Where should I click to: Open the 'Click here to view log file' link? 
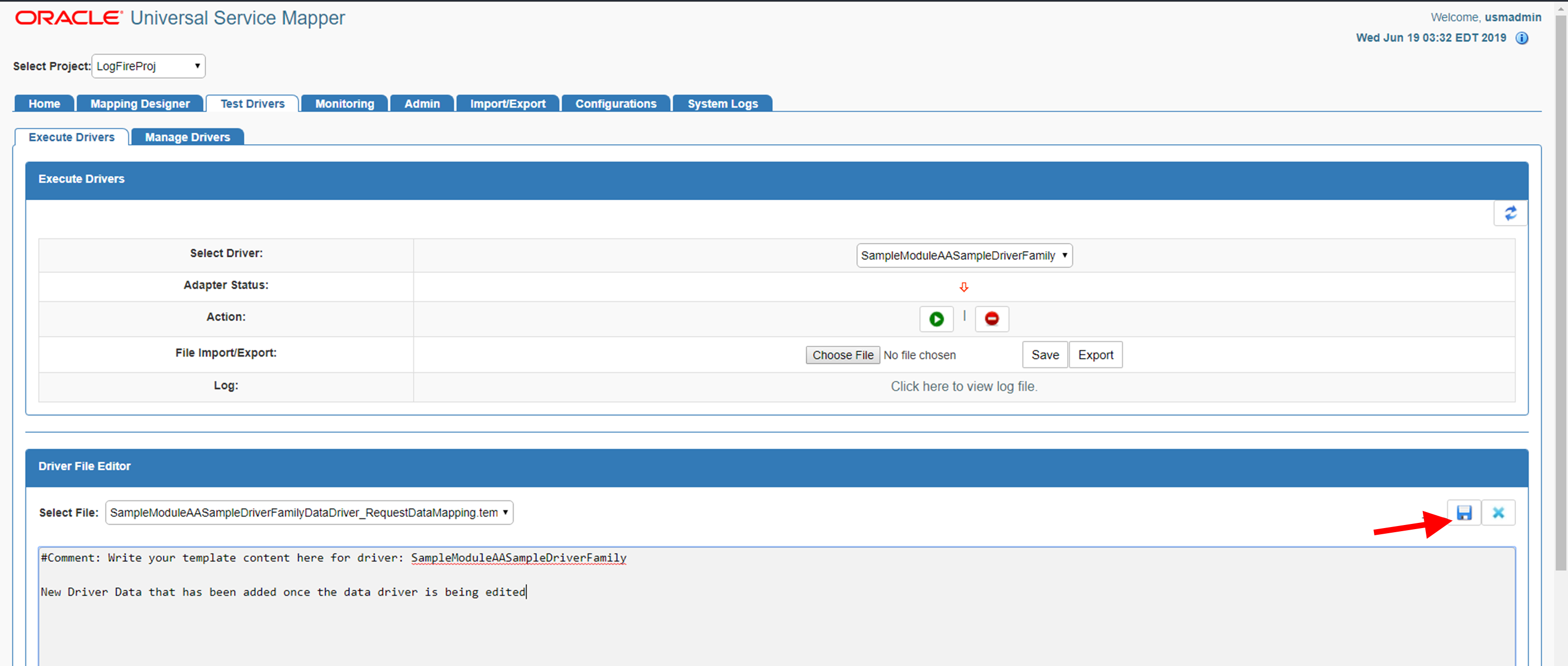click(964, 387)
